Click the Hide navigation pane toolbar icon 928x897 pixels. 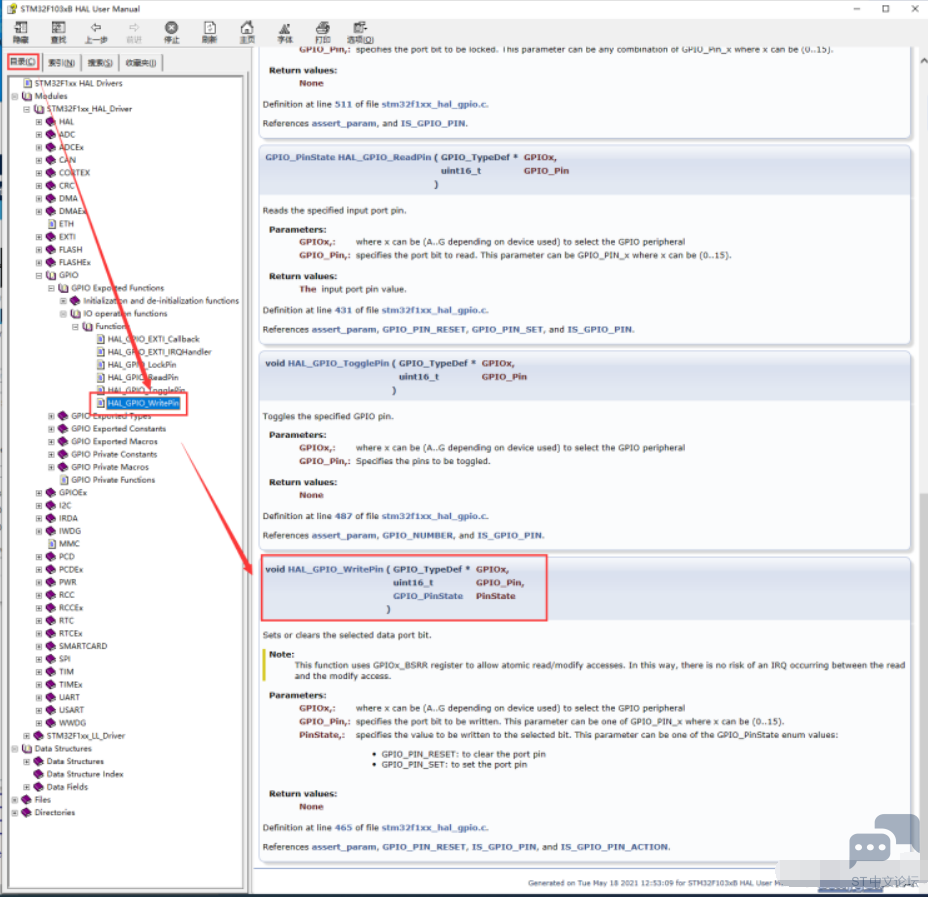[x=21, y=32]
